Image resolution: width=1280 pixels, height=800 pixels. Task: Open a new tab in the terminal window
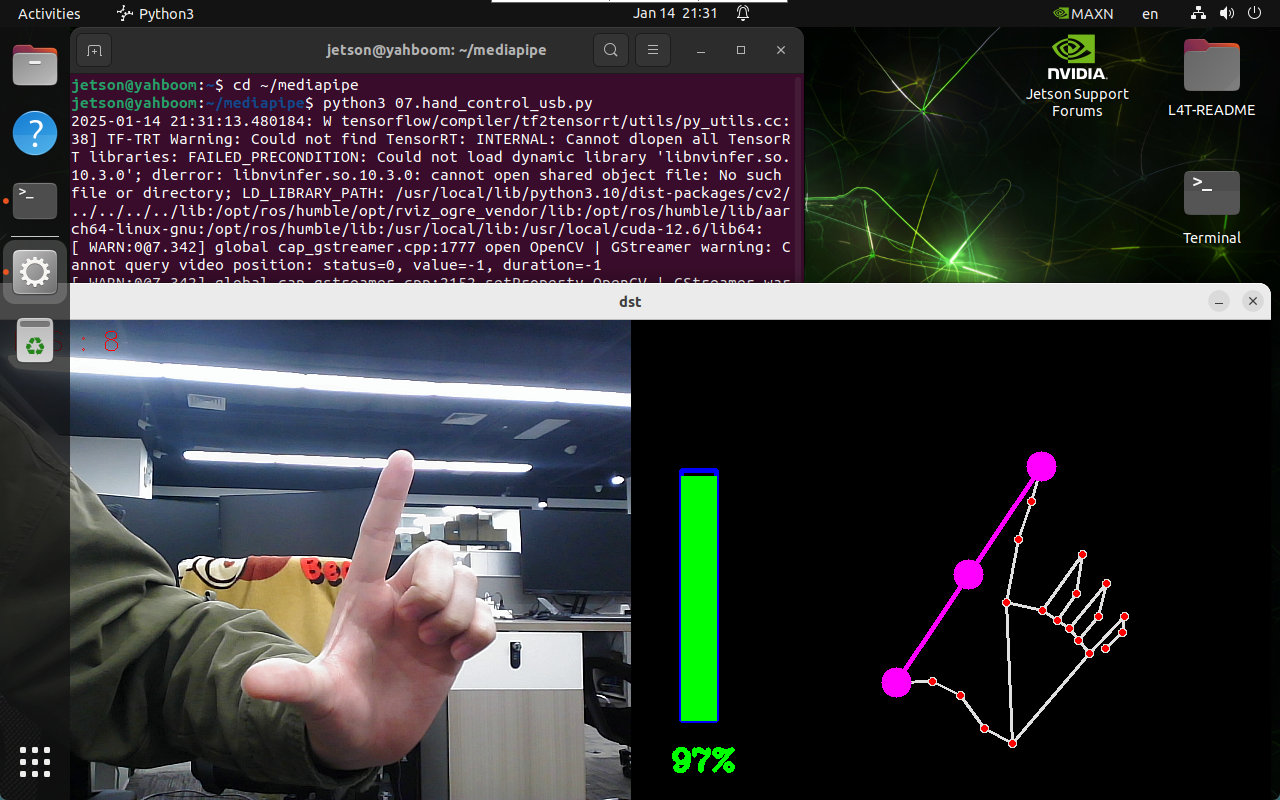93,50
